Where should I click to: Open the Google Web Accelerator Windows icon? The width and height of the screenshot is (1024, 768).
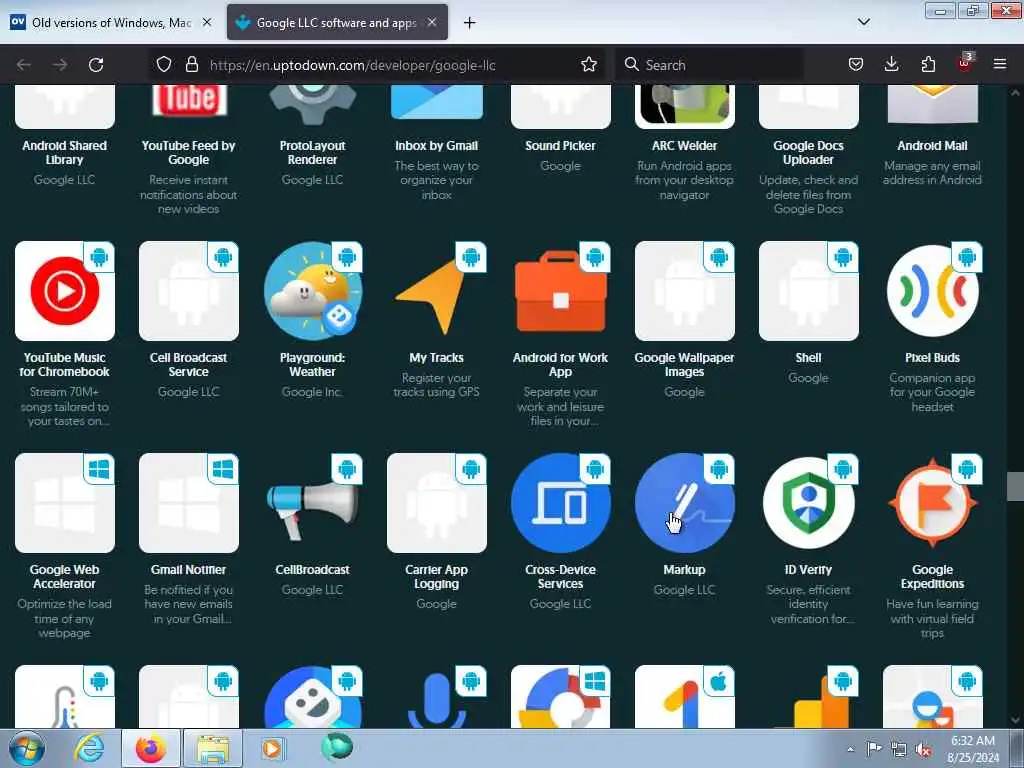click(x=65, y=503)
